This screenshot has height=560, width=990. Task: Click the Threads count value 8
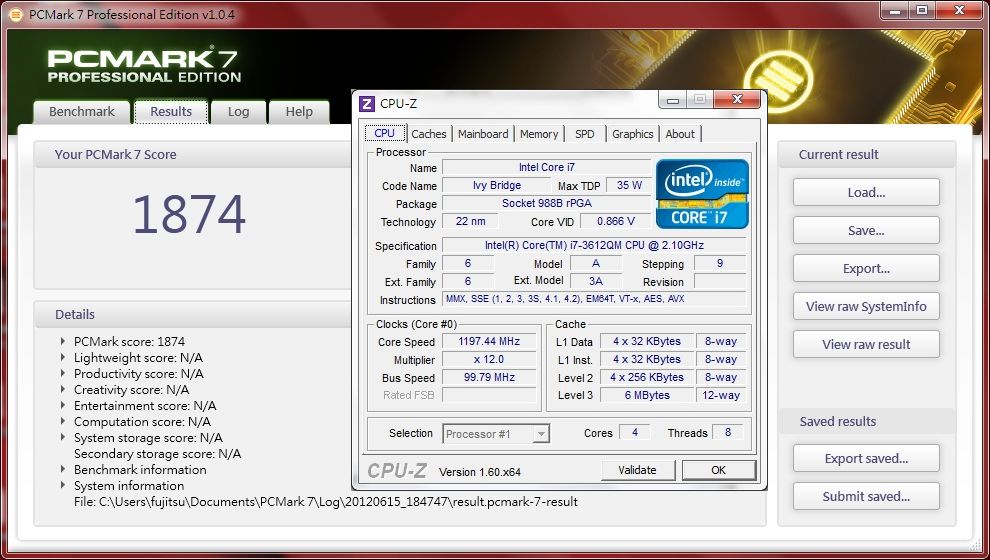click(x=728, y=432)
